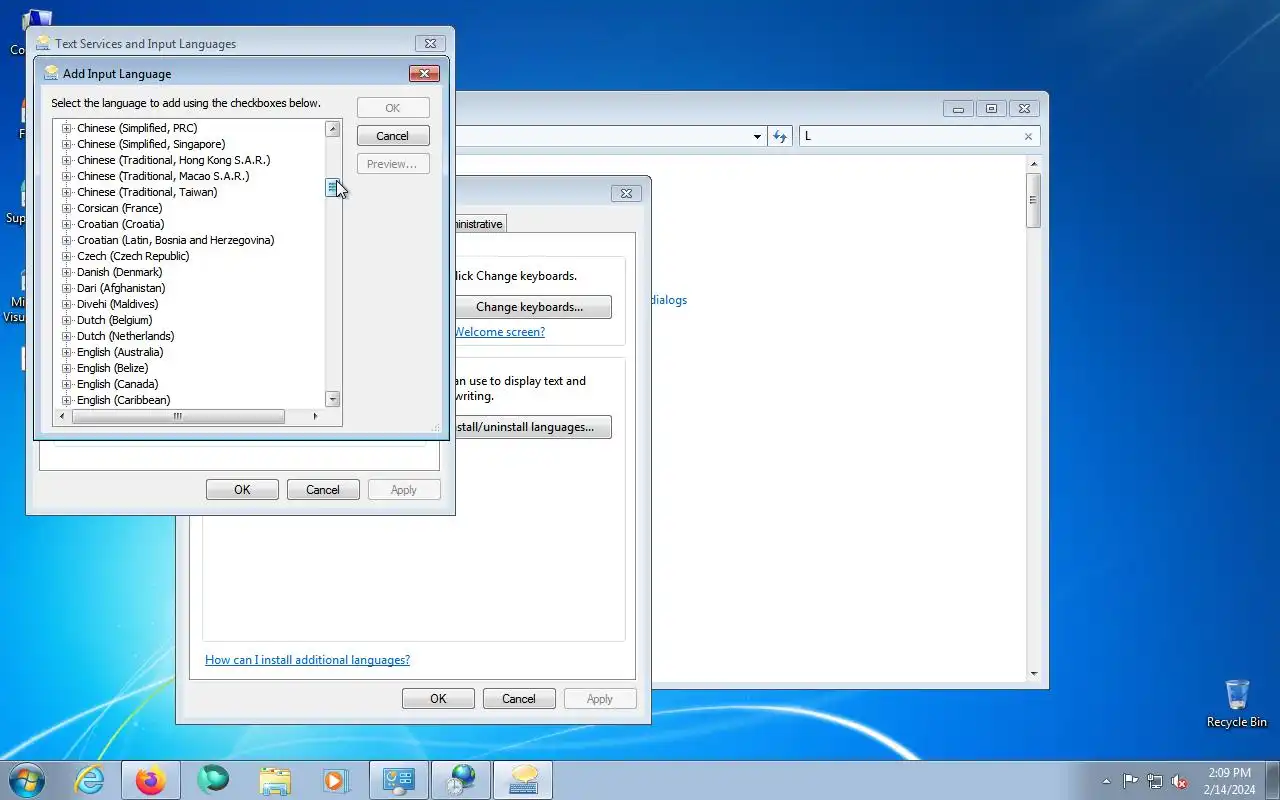Select Dari (Afghanistan) language entry
Viewport: 1280px width, 800px height.
[121, 288]
